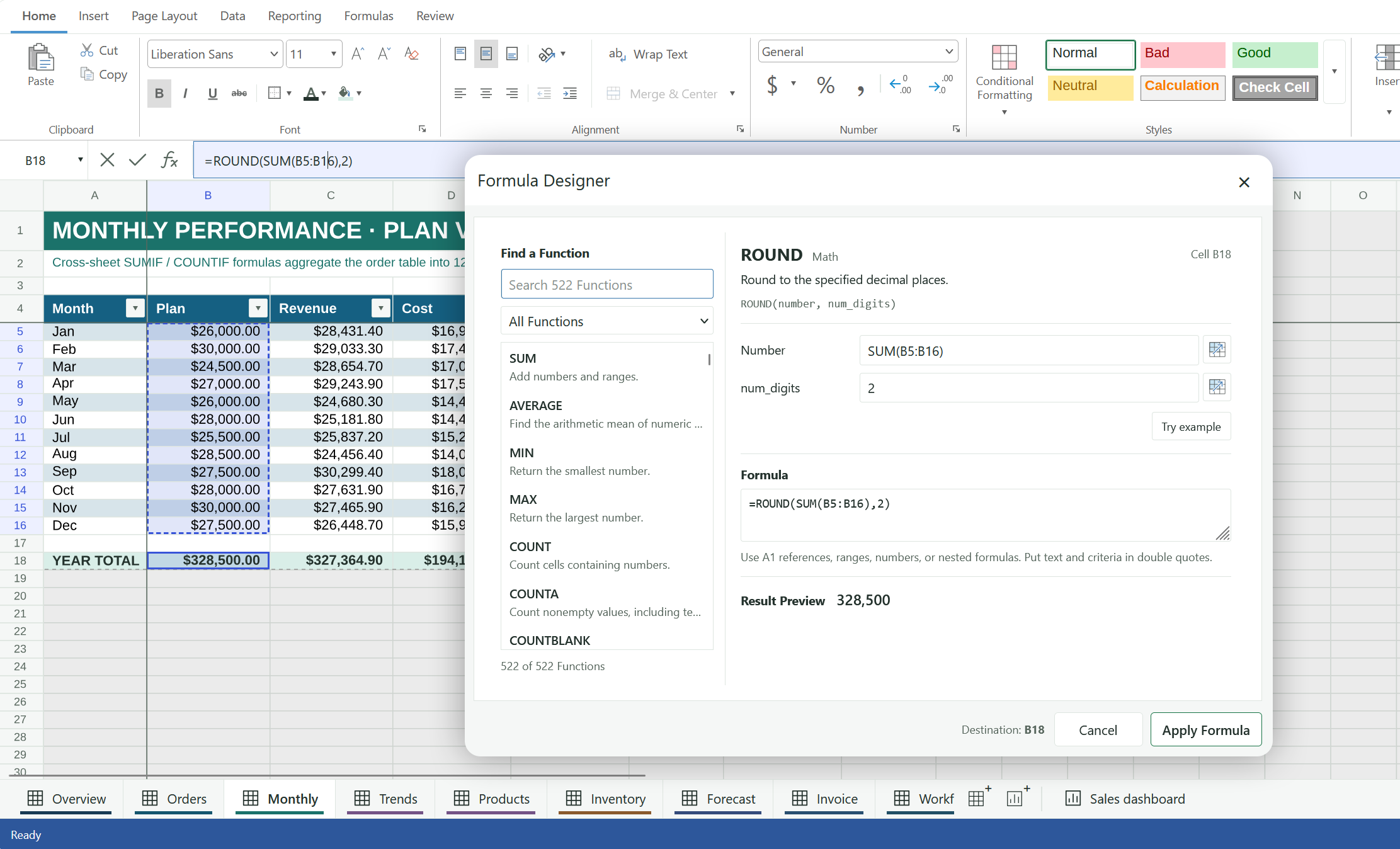
Task: Increase font size with the grow icon
Action: pos(358,54)
